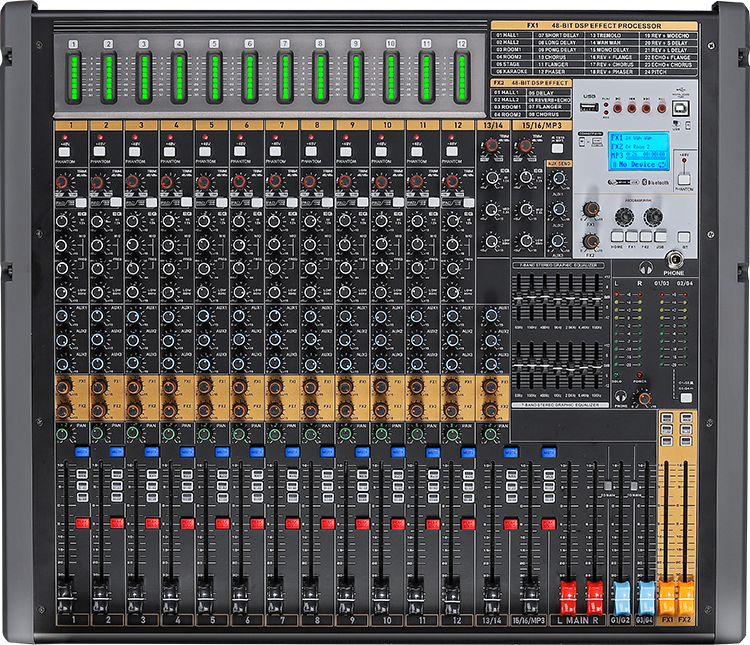Mute channel 1 with blue mute button

(x=81, y=453)
